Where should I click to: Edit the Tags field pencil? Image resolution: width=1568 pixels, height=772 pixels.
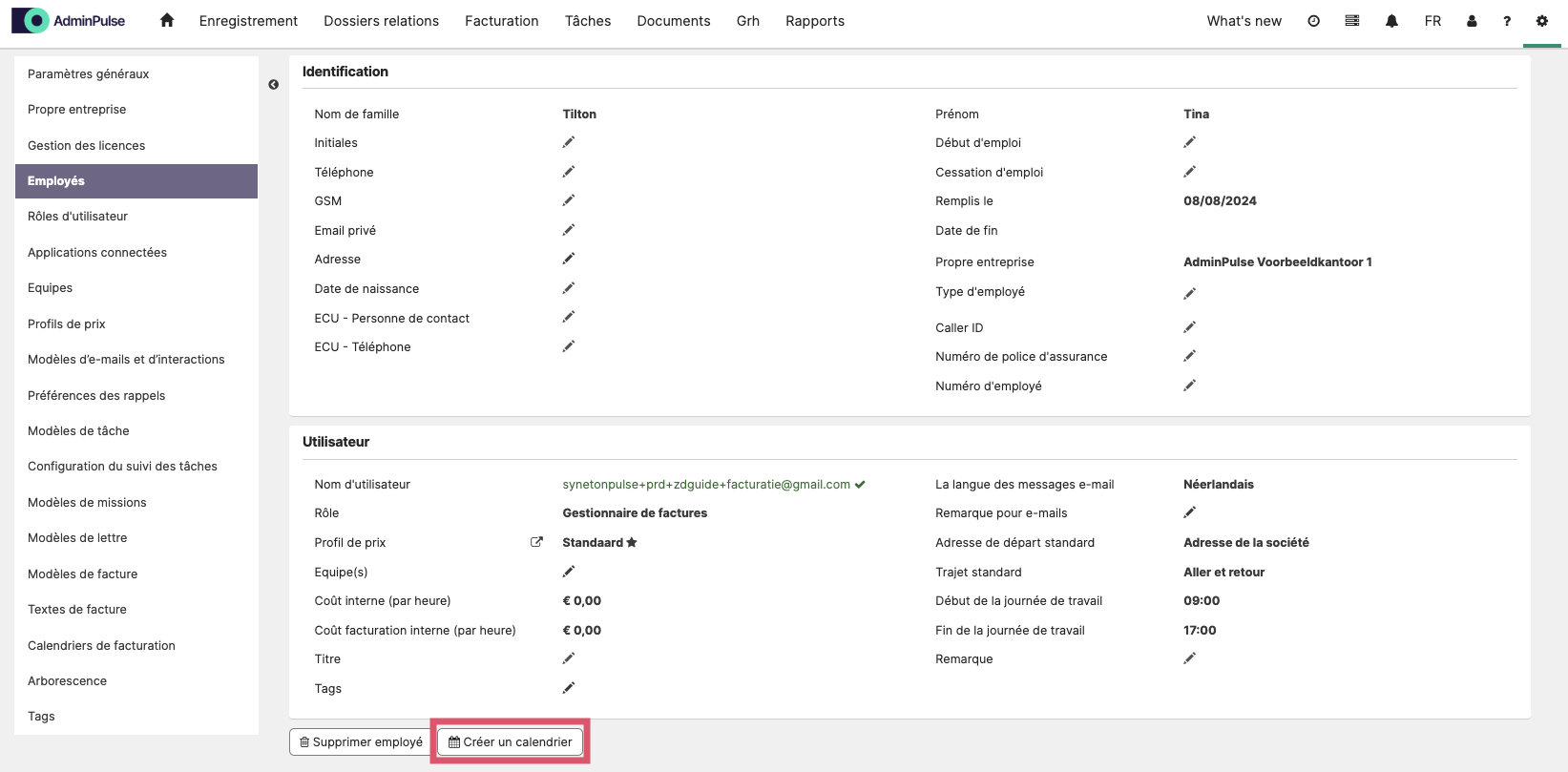(x=569, y=688)
